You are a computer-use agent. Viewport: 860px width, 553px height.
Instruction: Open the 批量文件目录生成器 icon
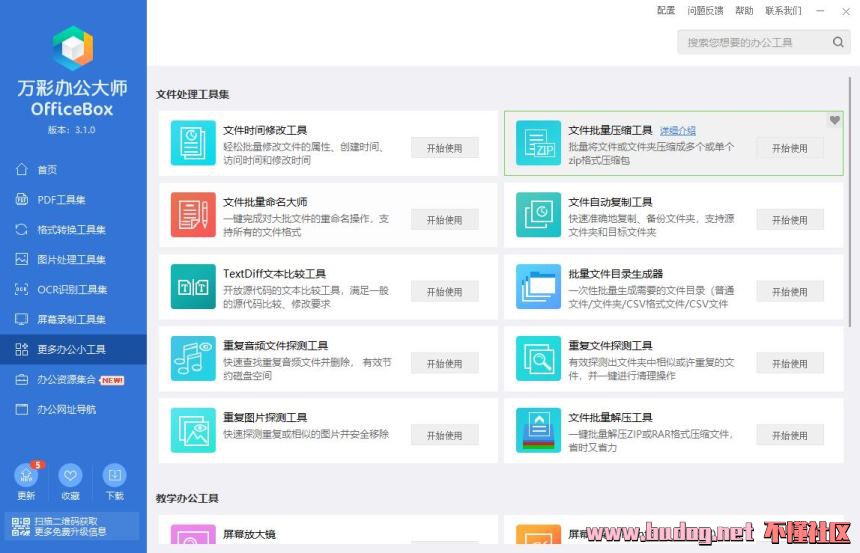click(538, 286)
